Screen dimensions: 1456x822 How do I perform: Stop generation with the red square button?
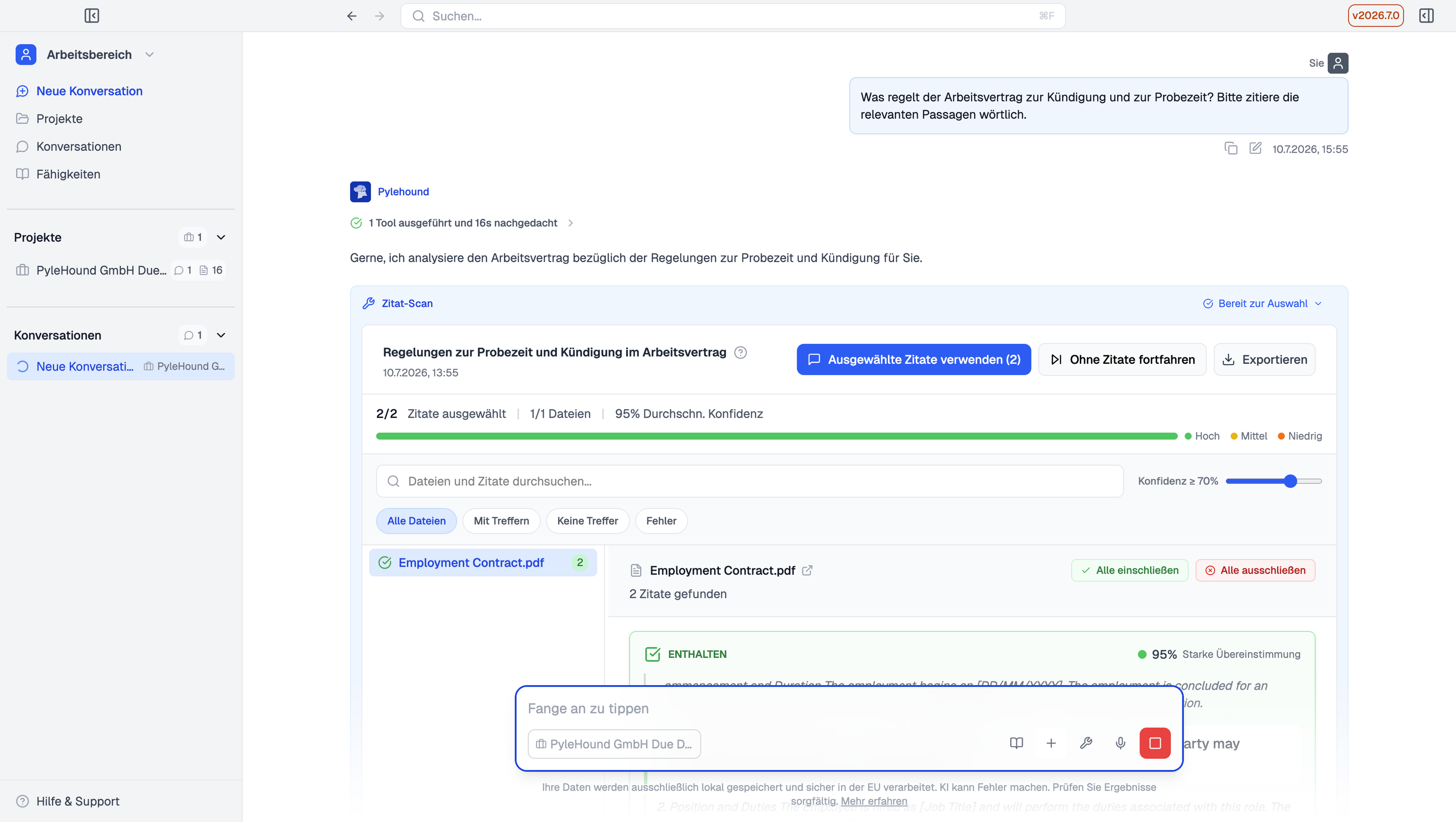(x=1155, y=743)
